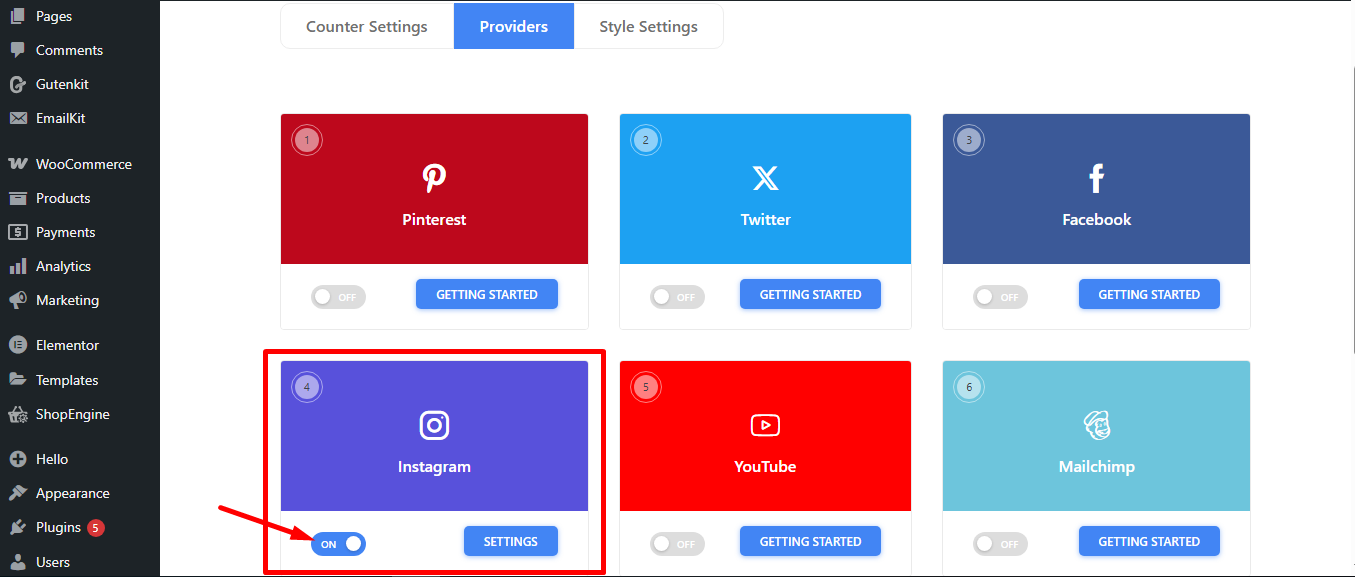Turn on the Facebook provider switch
The height and width of the screenshot is (577, 1355).
pos(1000,297)
